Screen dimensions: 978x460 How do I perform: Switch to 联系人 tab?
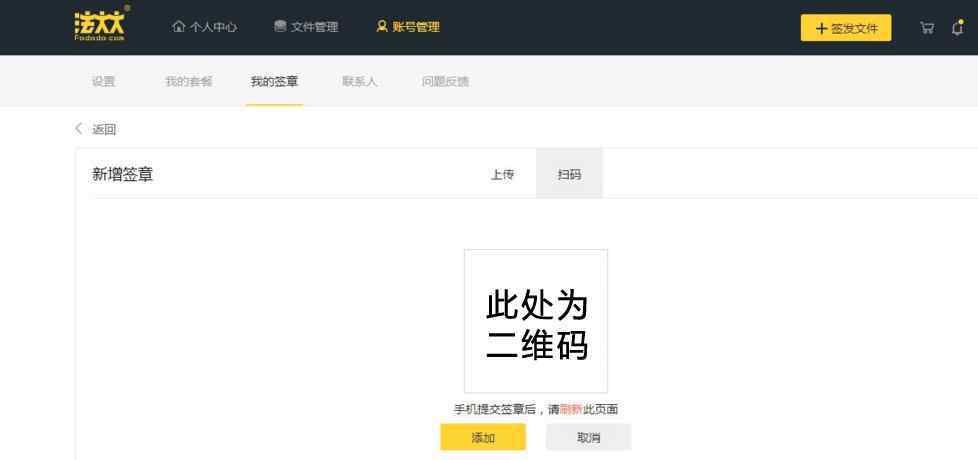[359, 82]
